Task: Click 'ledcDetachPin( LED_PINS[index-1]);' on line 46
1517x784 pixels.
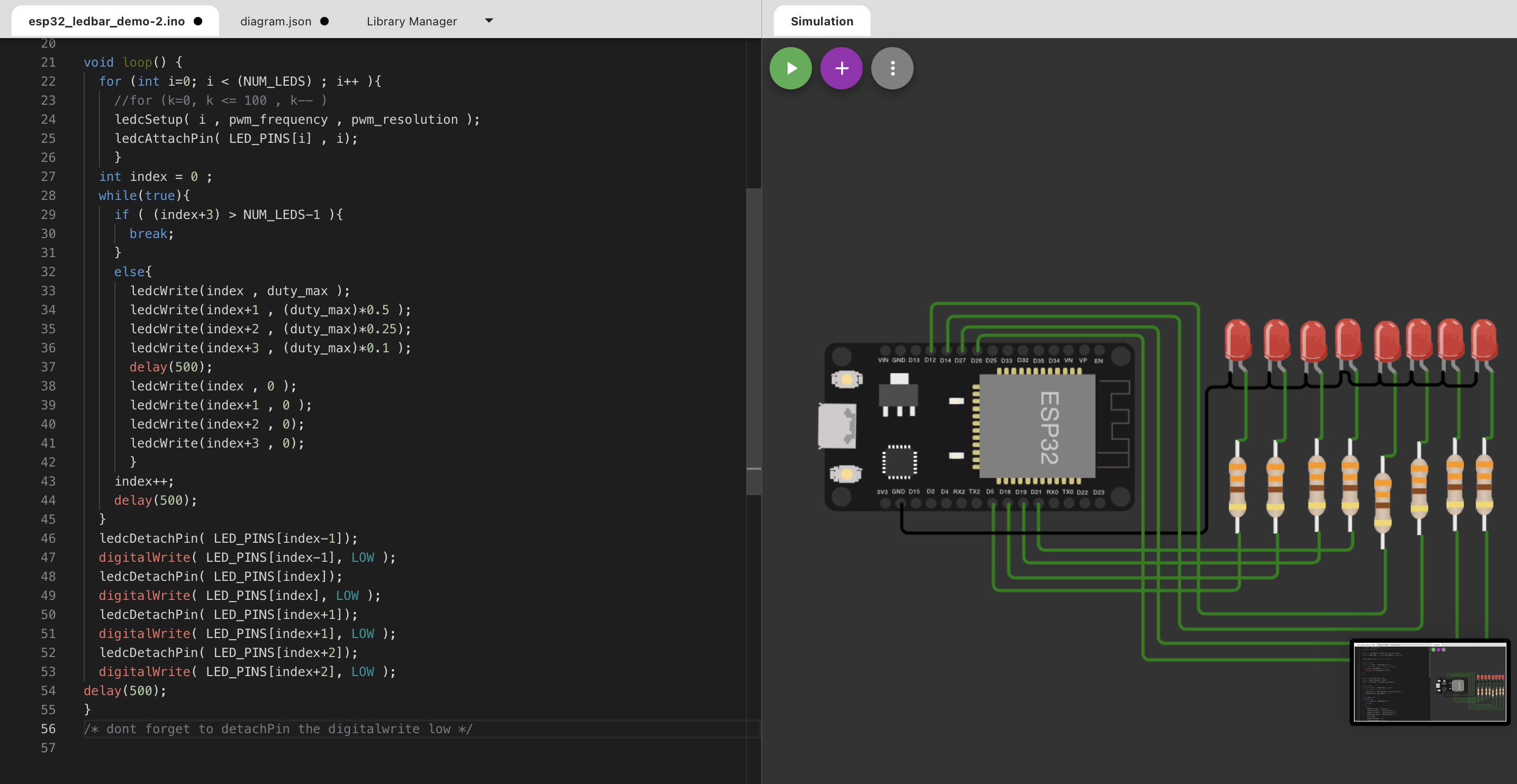Action: 229,538
